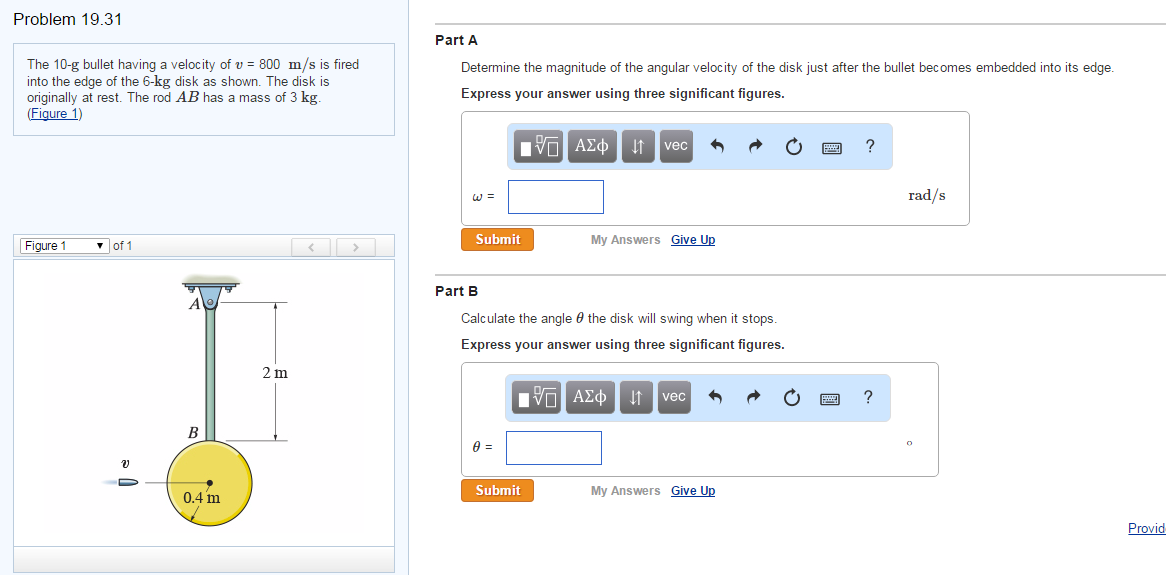Screen dimensions: 1166x575
Task: Open help for the Part A toolbar
Action: click(x=870, y=147)
